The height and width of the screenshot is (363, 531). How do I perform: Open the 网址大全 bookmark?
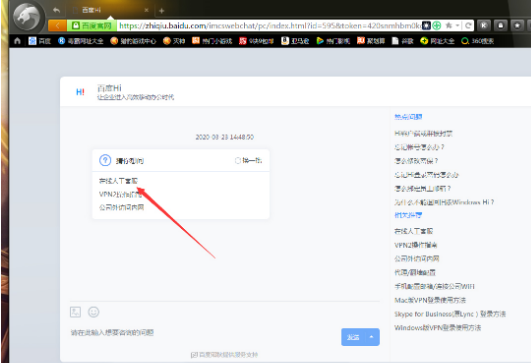click(x=437, y=41)
